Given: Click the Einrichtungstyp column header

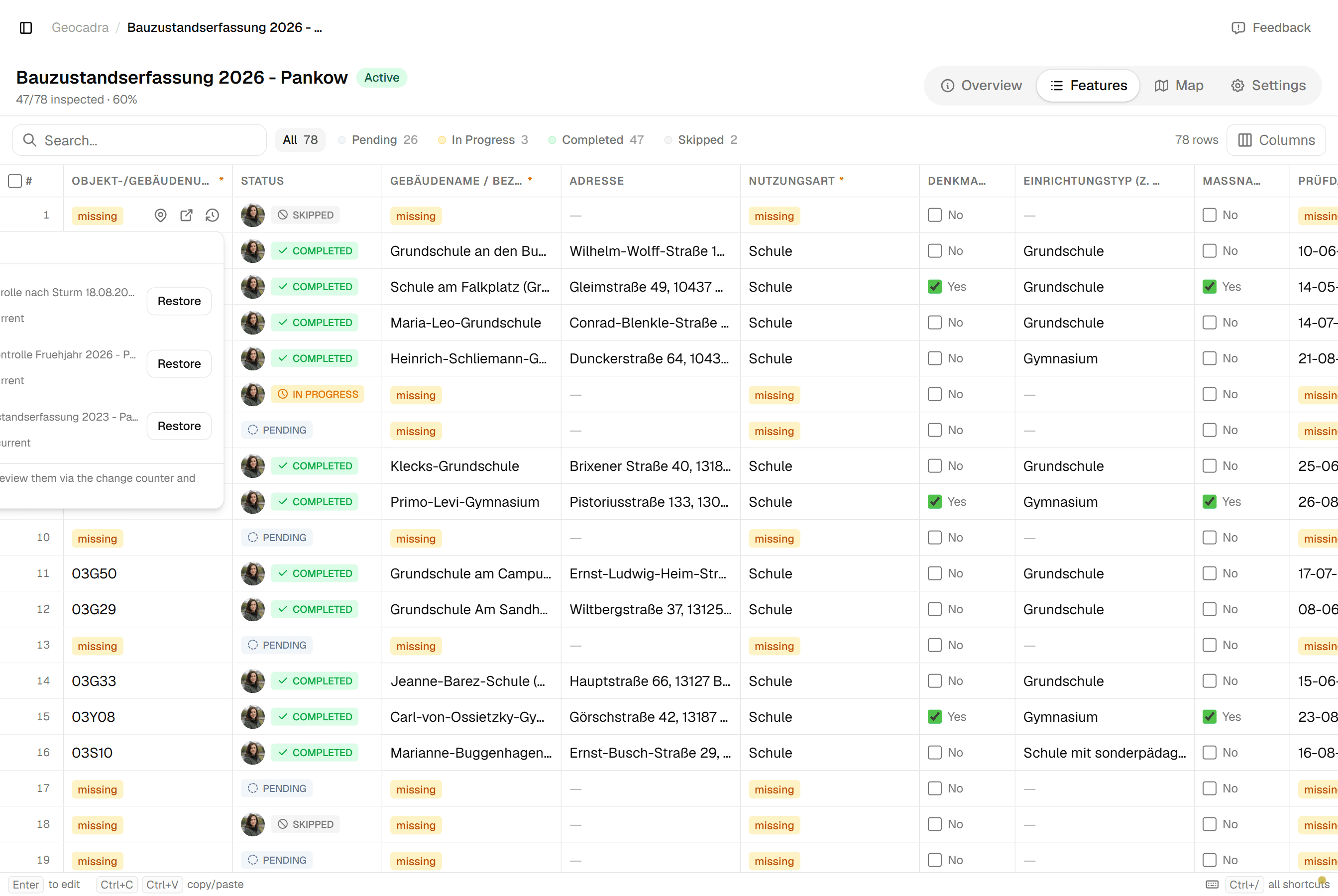Looking at the screenshot, I should 1105,181.
